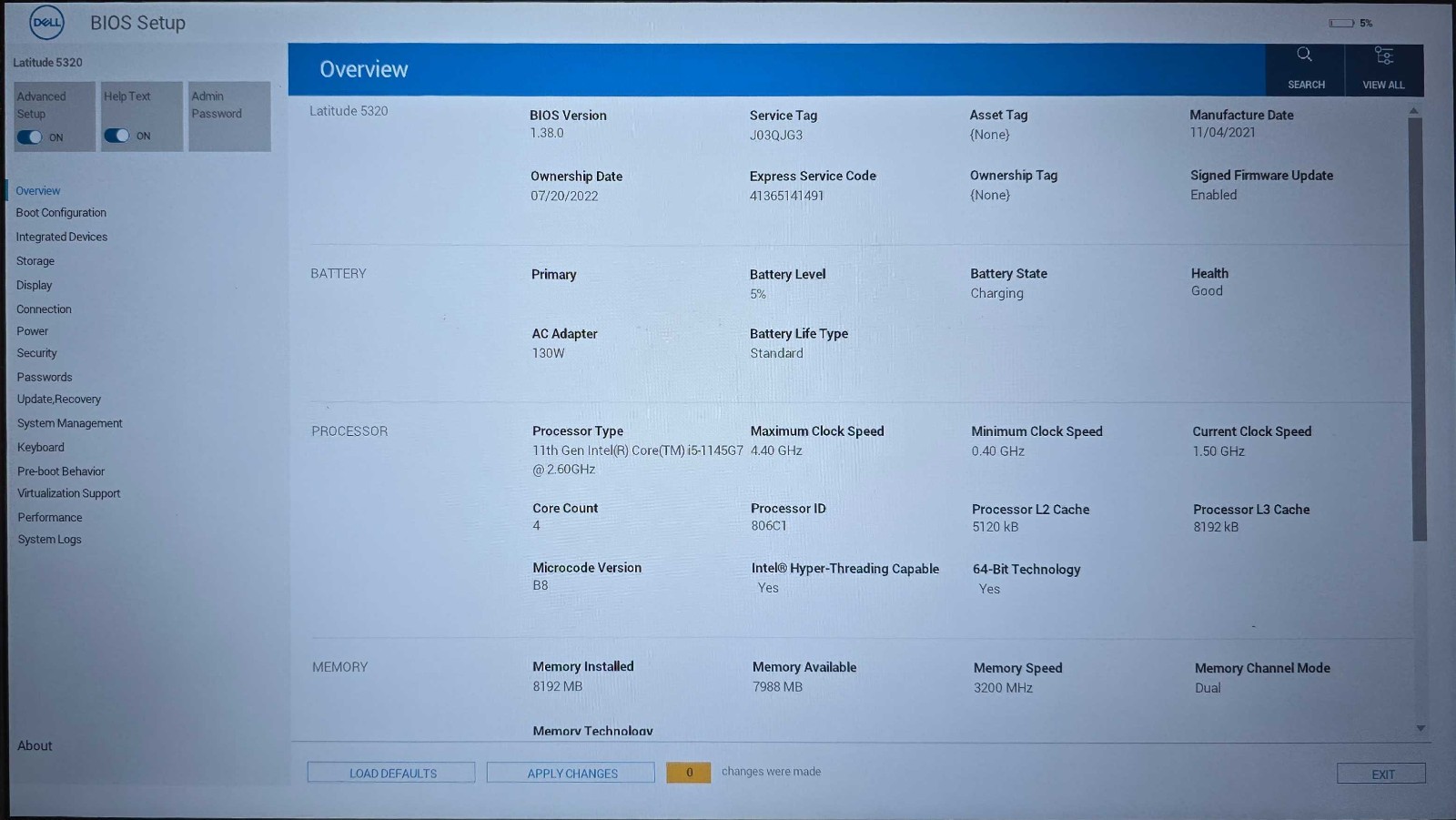
Task: Select Power in the sidebar
Action: [33, 331]
